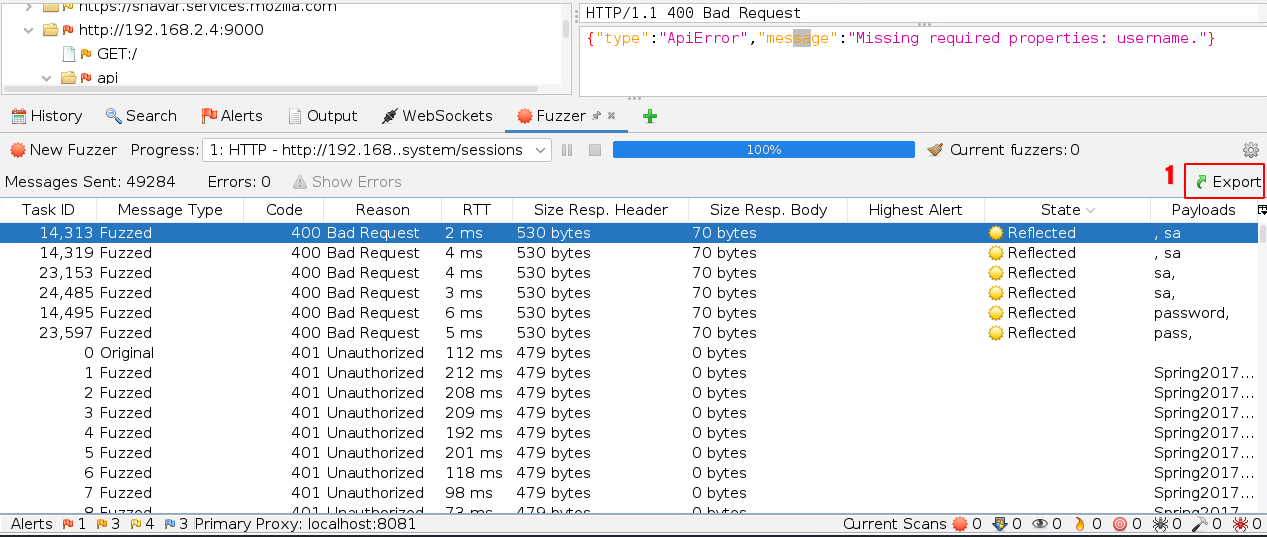
Task: Open the WebSockets tab
Action: coord(436,116)
